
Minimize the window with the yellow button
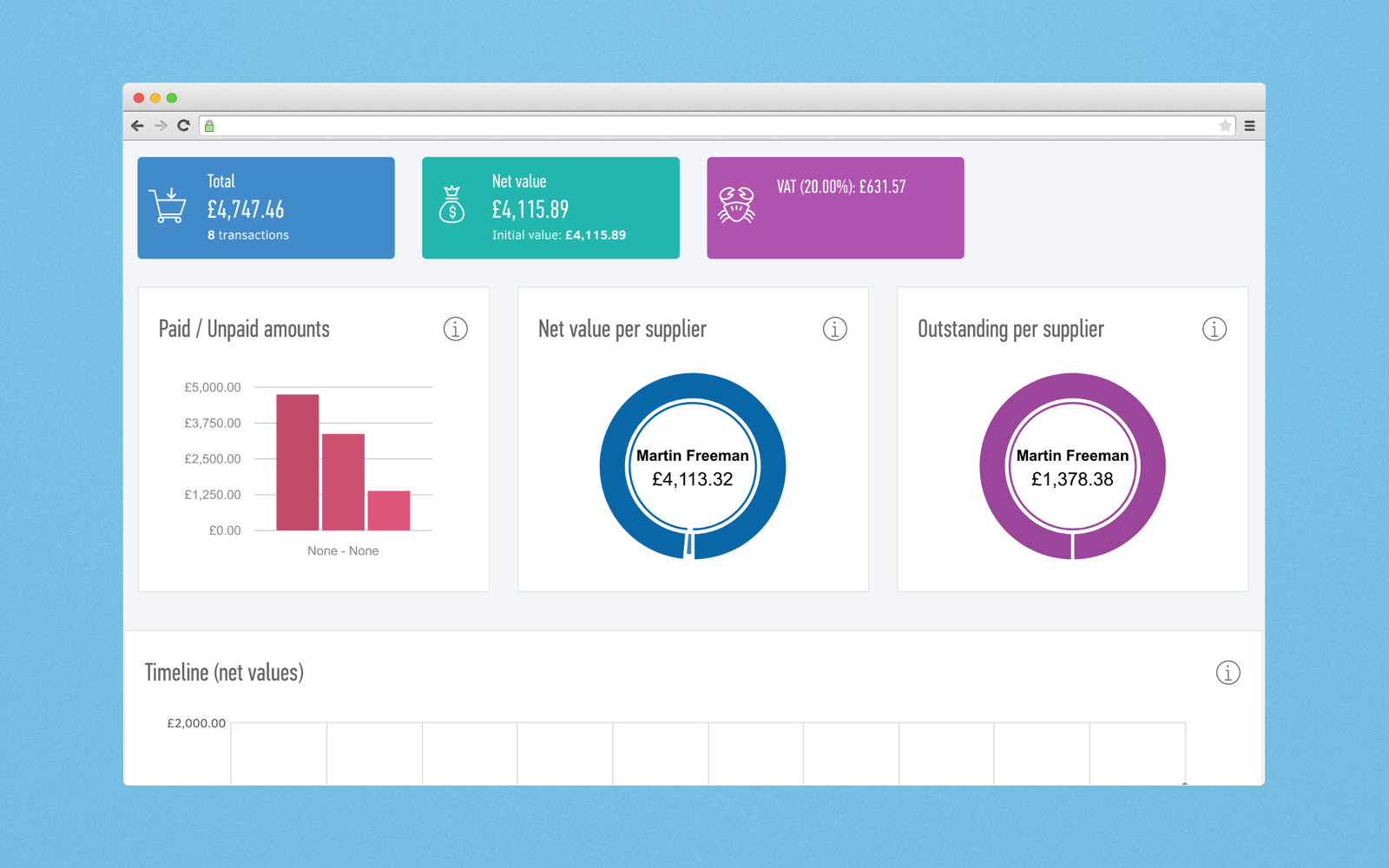(x=155, y=98)
